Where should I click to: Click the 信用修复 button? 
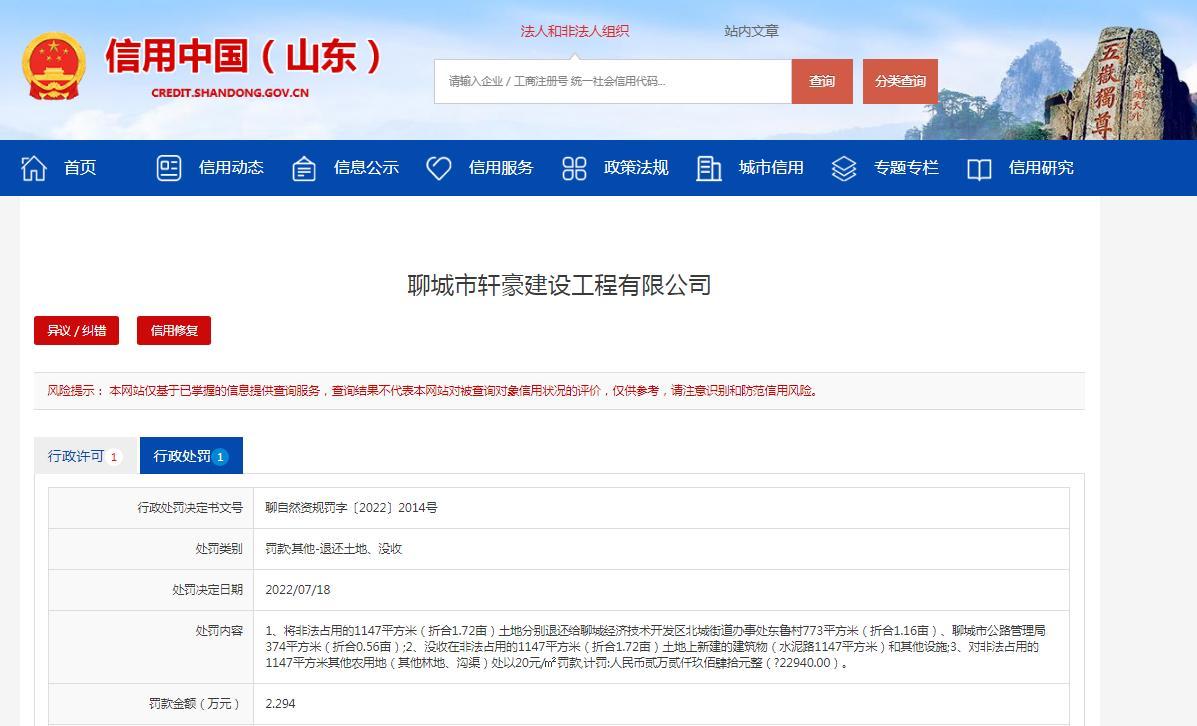(174, 331)
